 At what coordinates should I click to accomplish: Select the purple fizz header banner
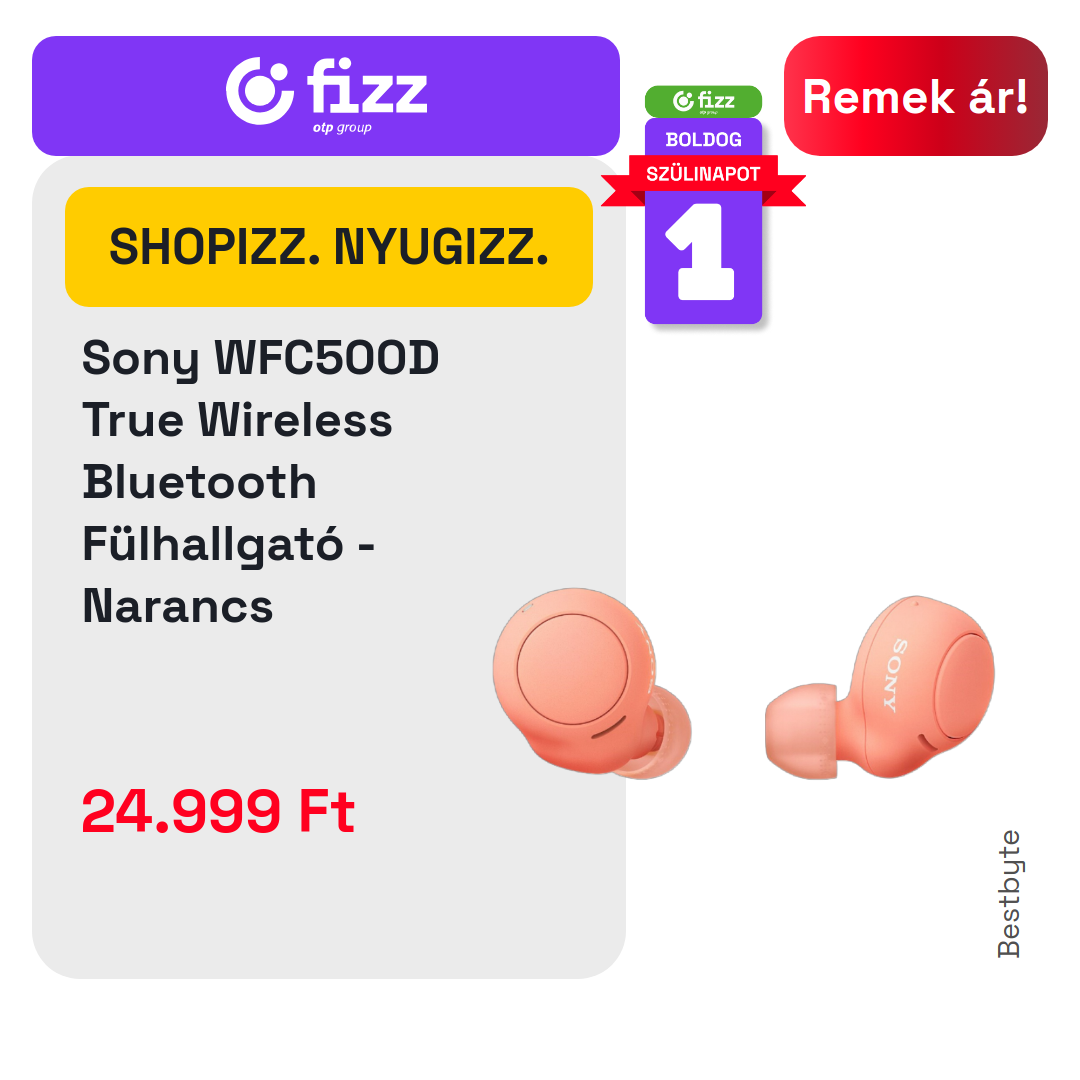pyautogui.click(x=326, y=96)
